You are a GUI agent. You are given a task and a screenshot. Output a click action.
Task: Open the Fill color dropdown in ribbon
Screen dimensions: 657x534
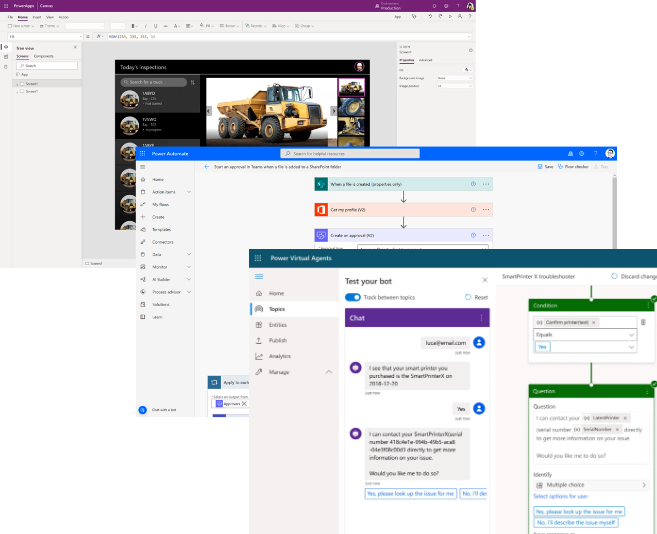207,26
